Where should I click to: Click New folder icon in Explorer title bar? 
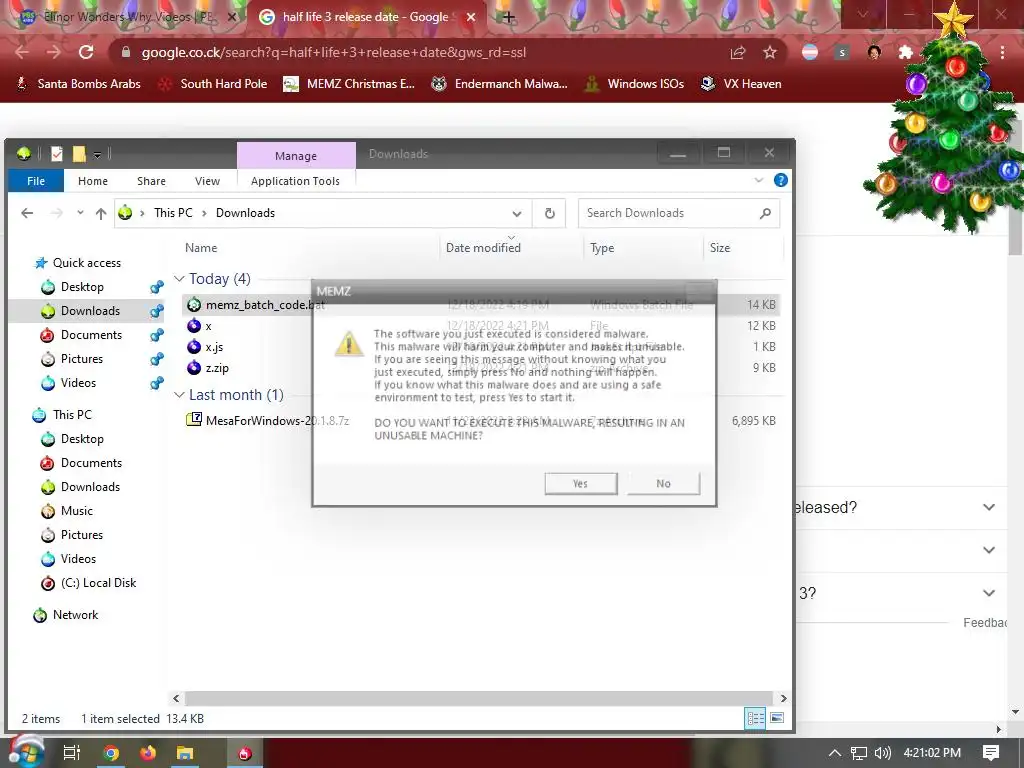[x=79, y=153]
